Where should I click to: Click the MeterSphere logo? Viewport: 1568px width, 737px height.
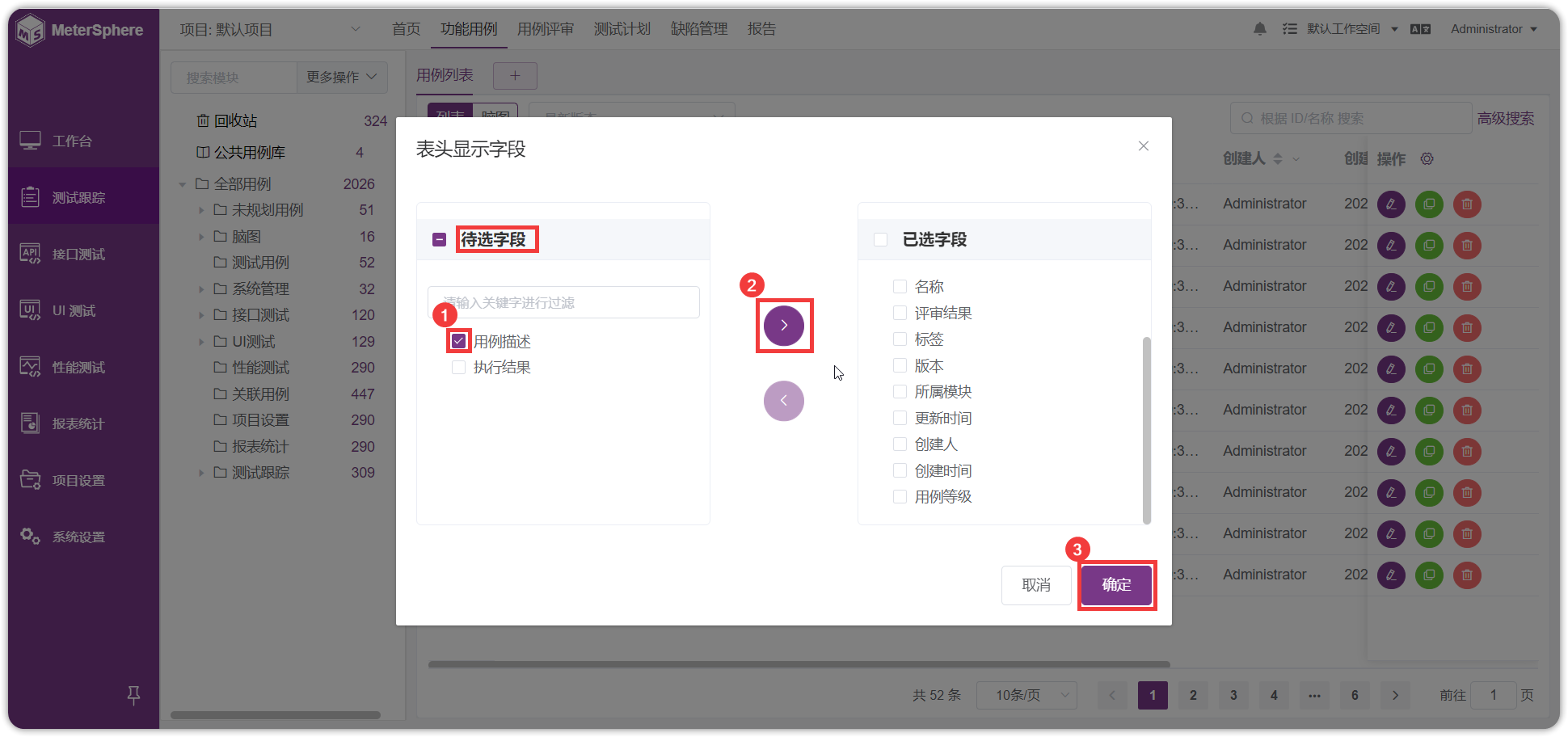click(79, 31)
